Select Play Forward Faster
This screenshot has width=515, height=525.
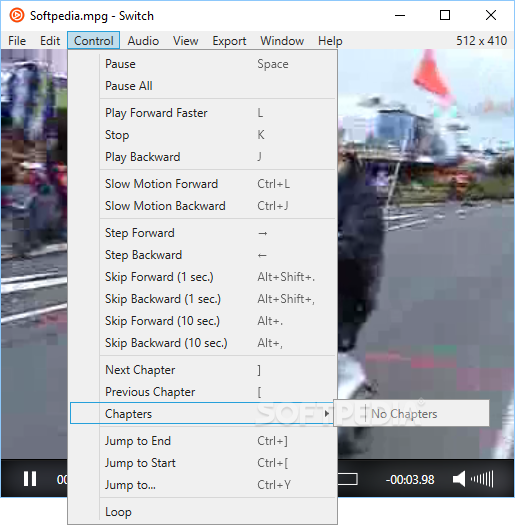[x=203, y=113]
